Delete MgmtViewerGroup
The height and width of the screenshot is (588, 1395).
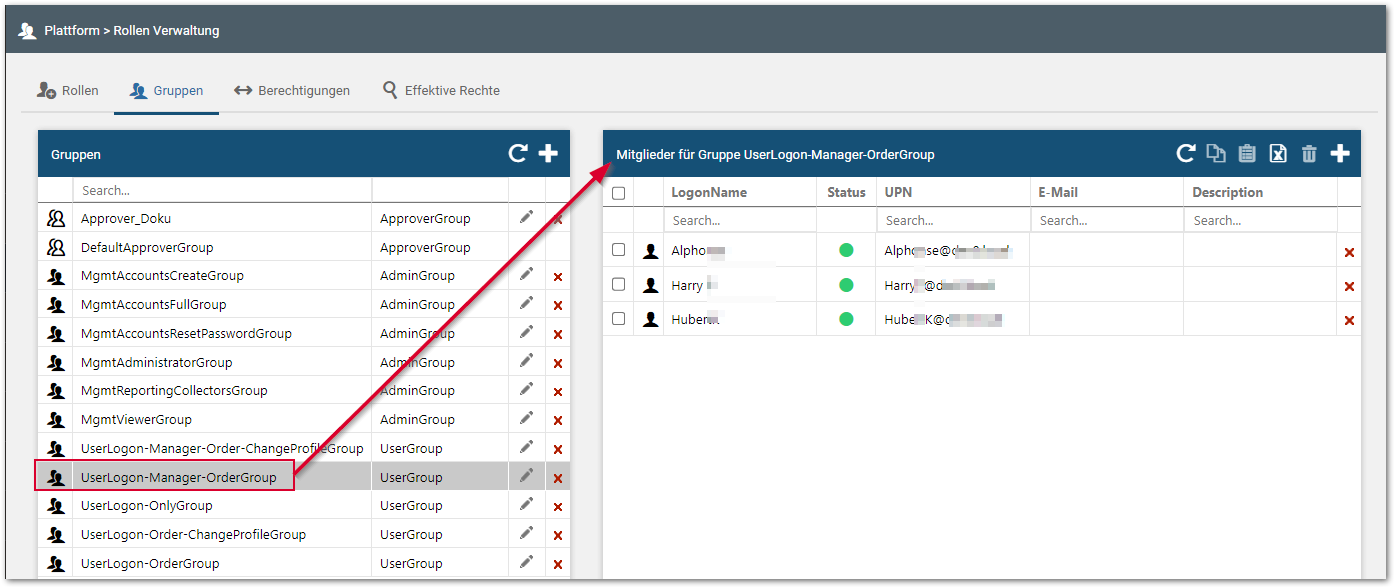click(x=558, y=421)
